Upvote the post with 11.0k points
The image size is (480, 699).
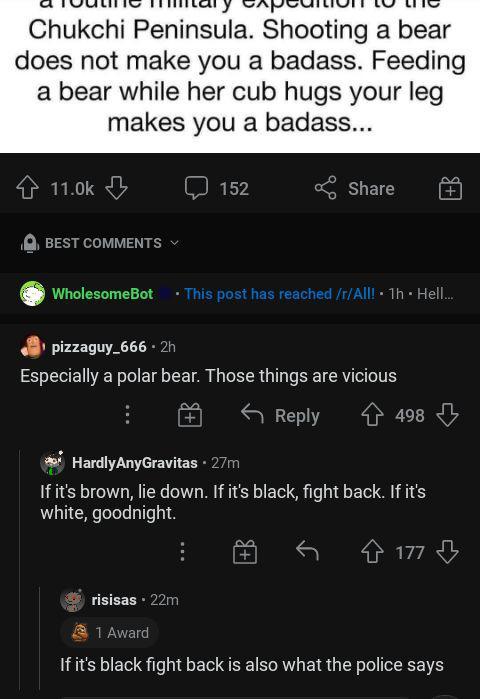[x=27, y=188]
